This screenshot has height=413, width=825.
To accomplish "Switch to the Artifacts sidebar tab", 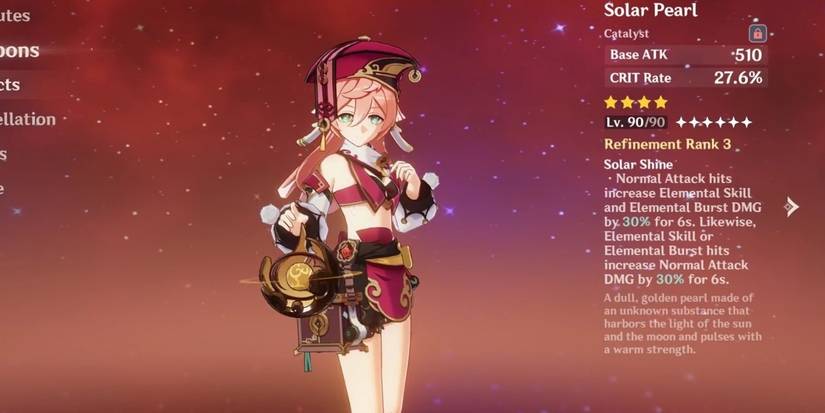I will (10, 85).
